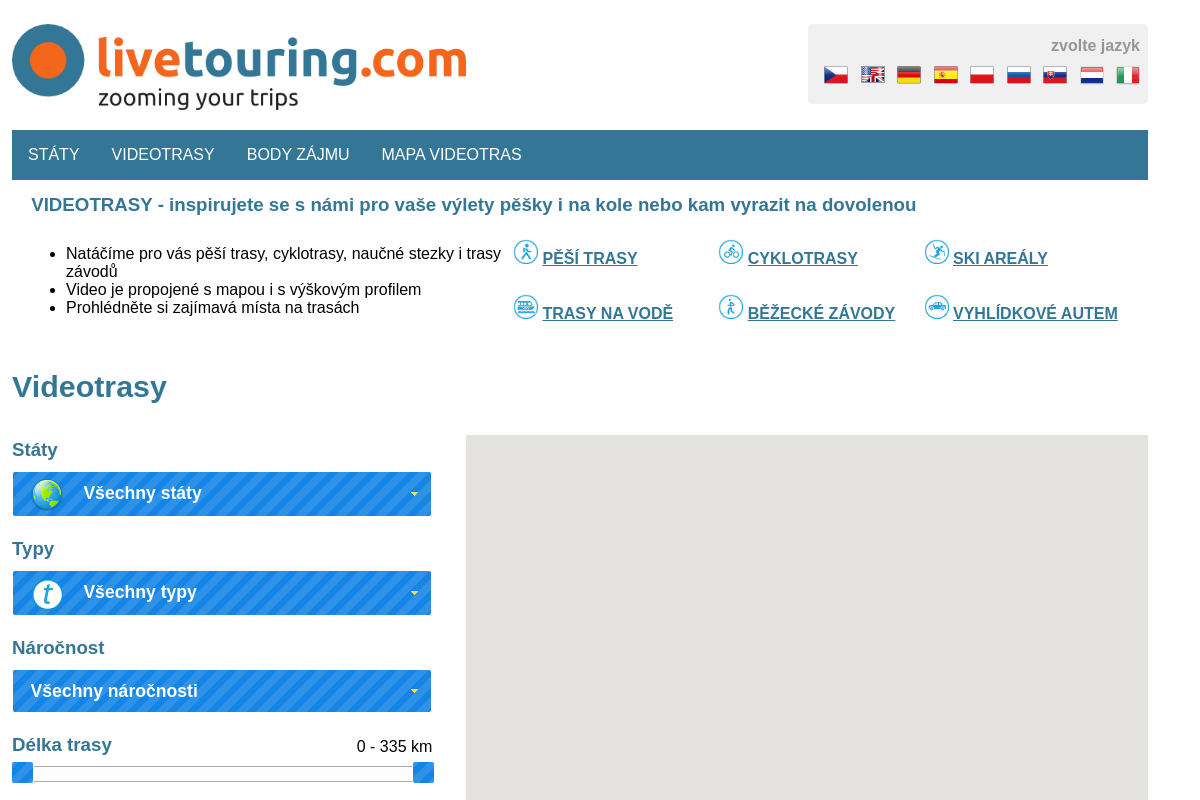This screenshot has width=1200, height=800.
Task: Click the PĚŠÍ TRASY link
Action: click(589, 258)
